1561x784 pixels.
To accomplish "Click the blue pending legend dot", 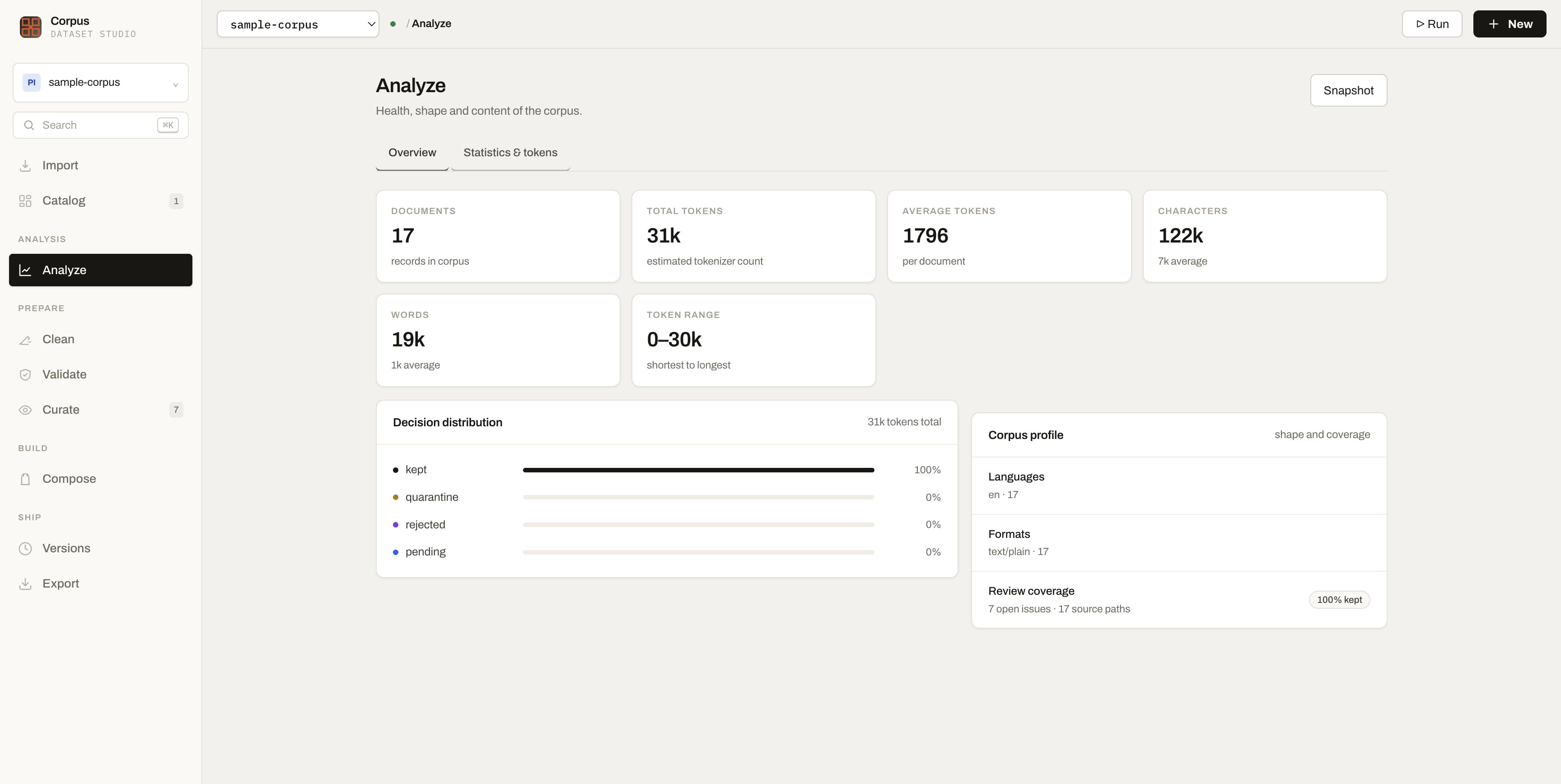I will [x=396, y=552].
